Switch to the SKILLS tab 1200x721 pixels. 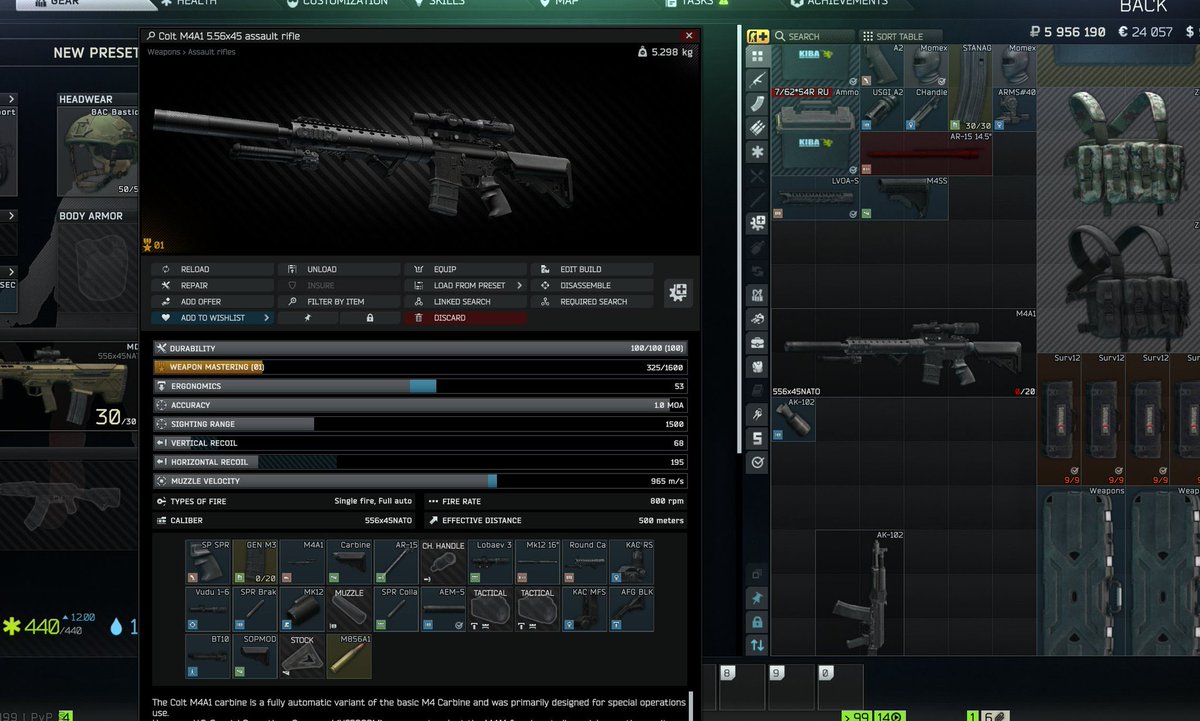click(439, 3)
